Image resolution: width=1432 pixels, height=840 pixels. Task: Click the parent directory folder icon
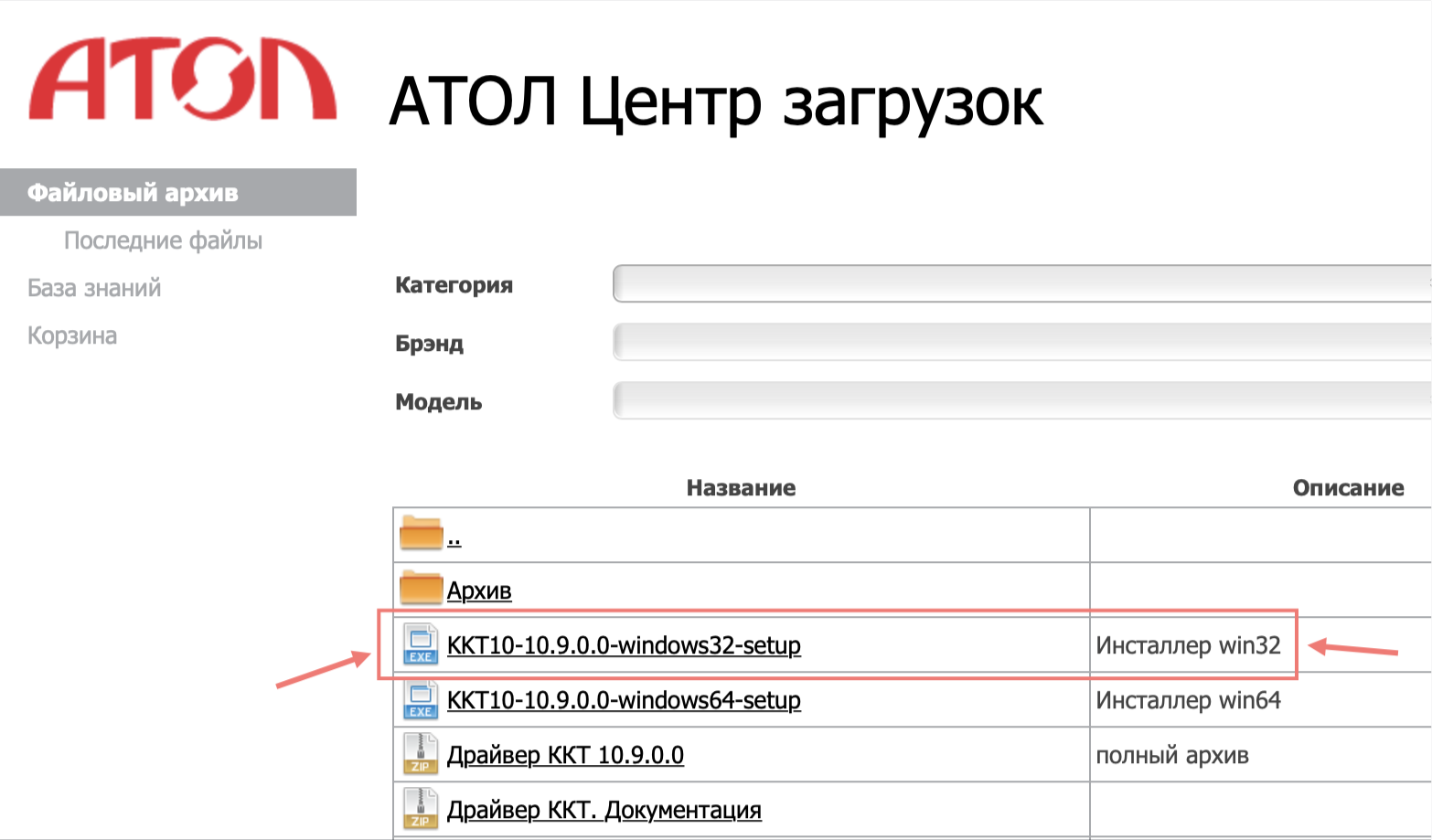(421, 533)
